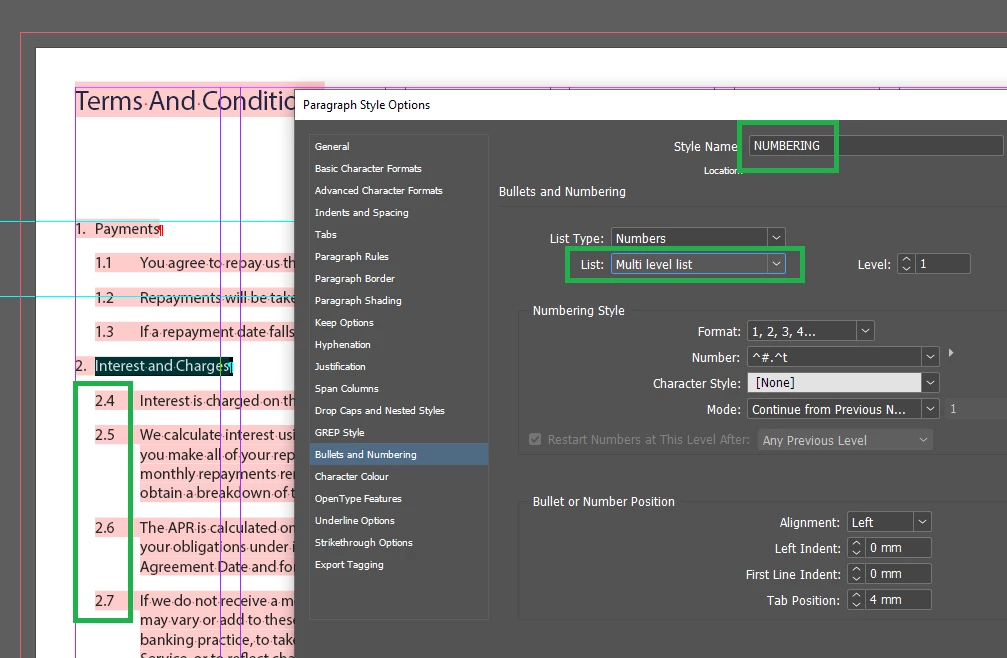Click paragraph numbered 1.1 in document
Viewport: 1007px width, 658px height.
(x=195, y=263)
